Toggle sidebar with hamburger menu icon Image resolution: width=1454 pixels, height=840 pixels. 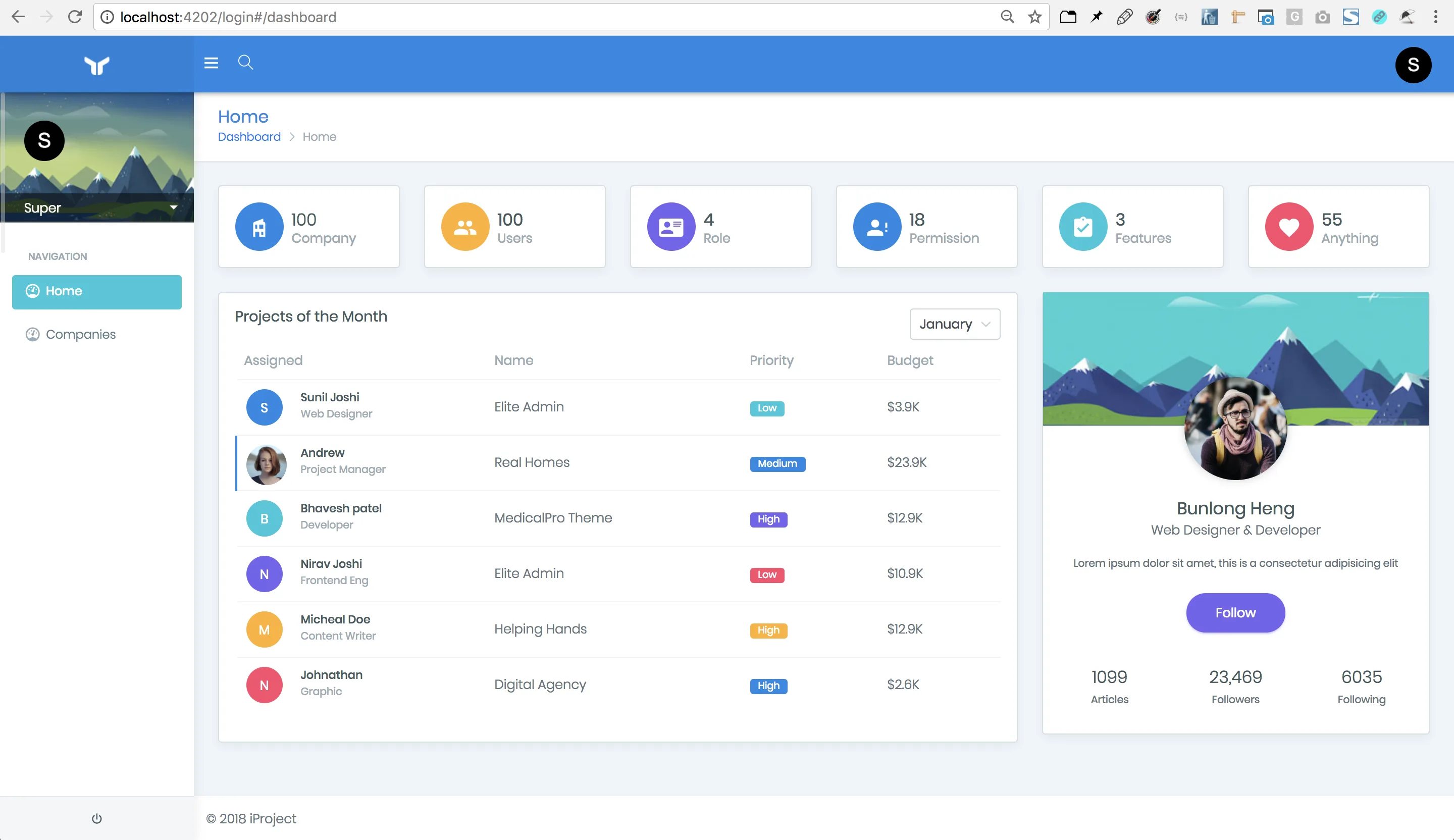(x=211, y=63)
